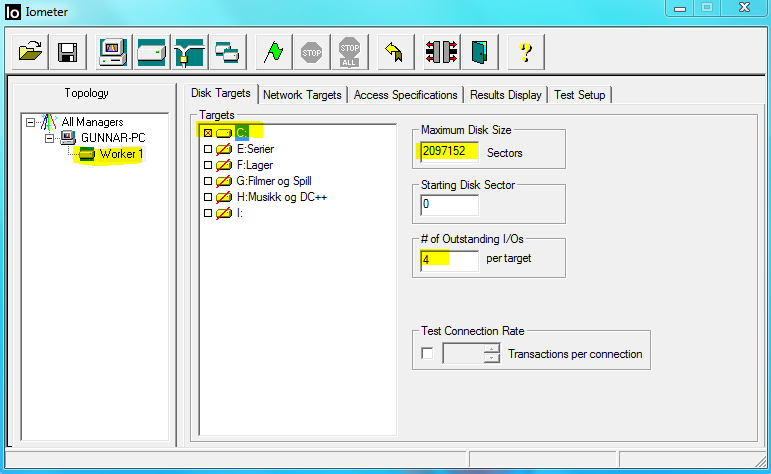Check the I: target checkbox

208,213
